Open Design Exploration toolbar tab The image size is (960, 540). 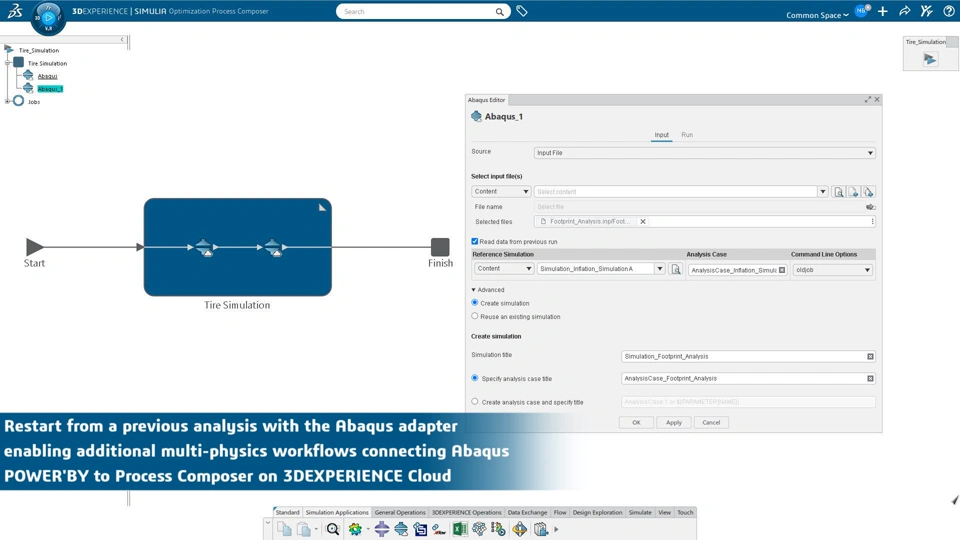coord(597,512)
